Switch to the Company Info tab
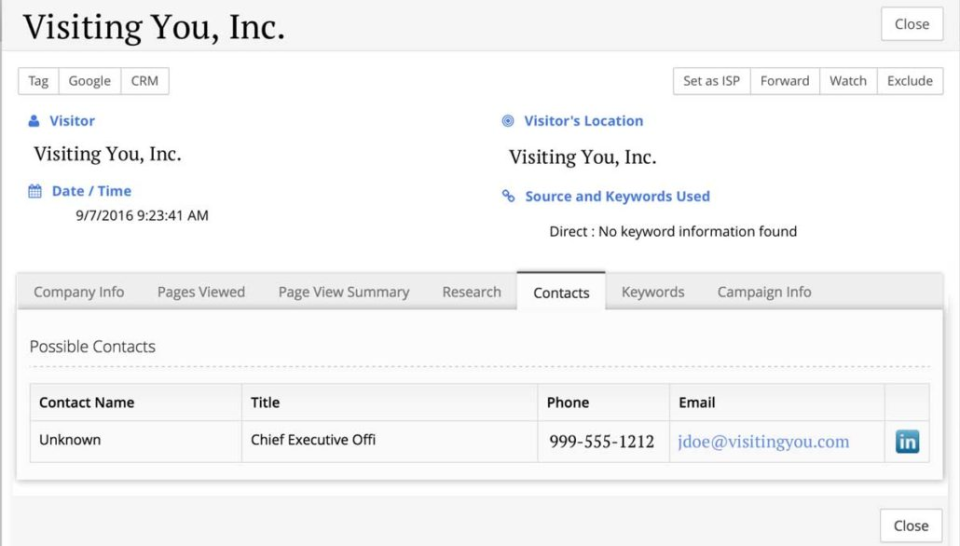Screen dimensions: 960x546 [79, 292]
